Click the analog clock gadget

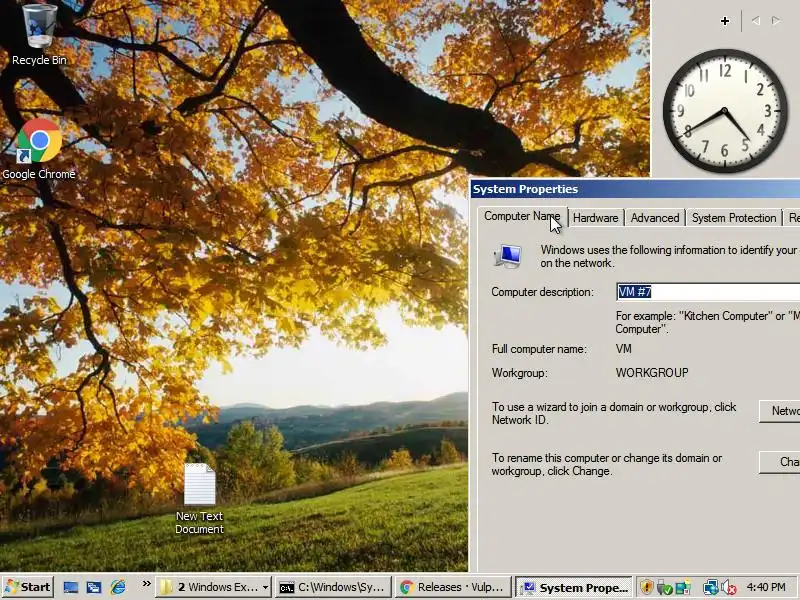click(725, 111)
